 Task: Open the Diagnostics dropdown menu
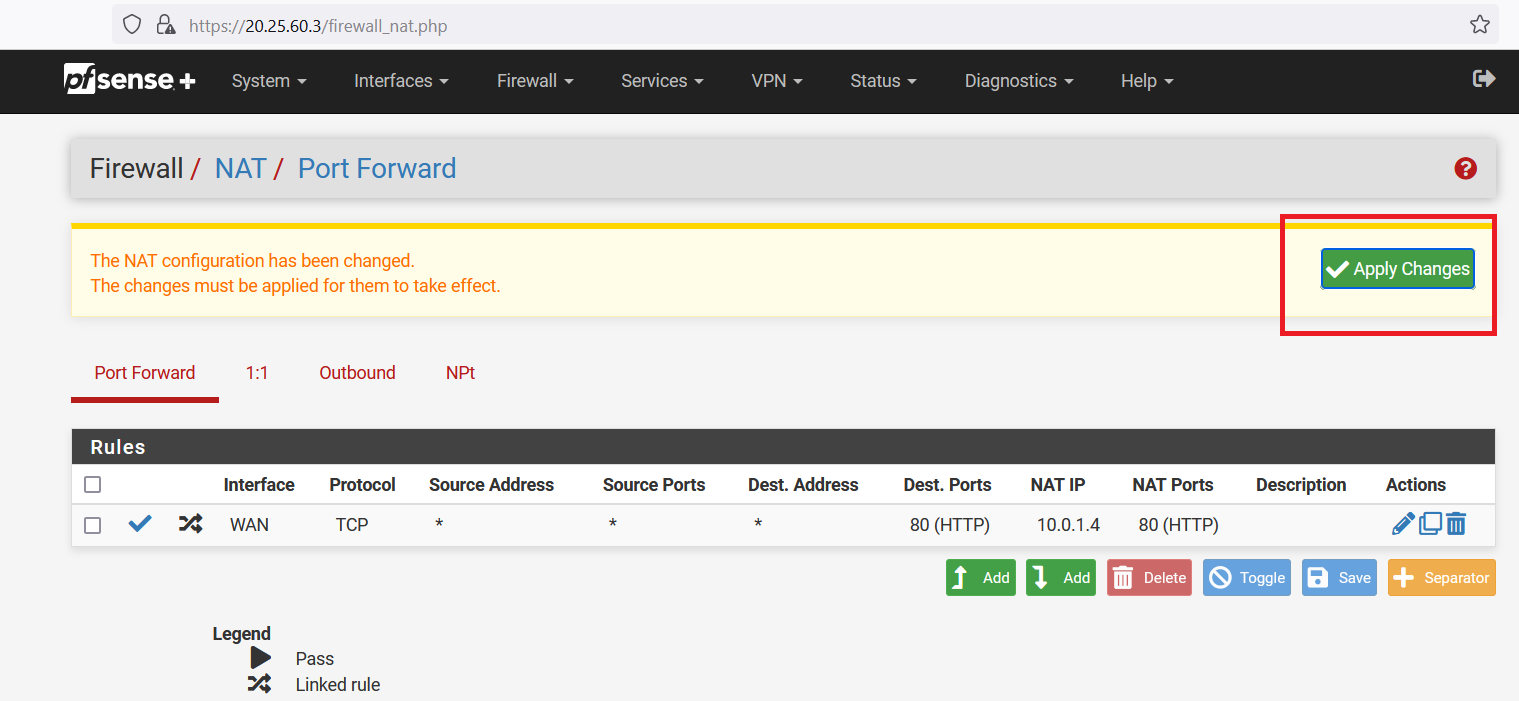pos(1018,81)
